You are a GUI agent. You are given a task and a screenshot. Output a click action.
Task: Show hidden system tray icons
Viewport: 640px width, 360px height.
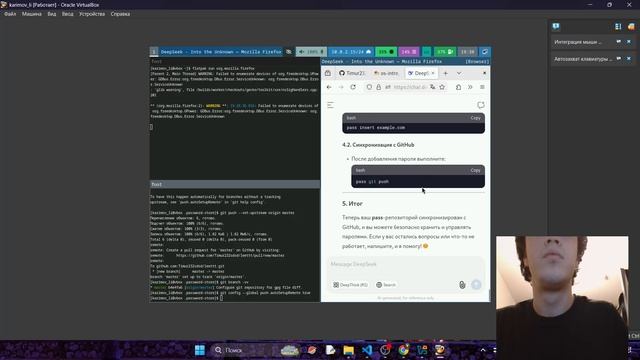pos(483,350)
